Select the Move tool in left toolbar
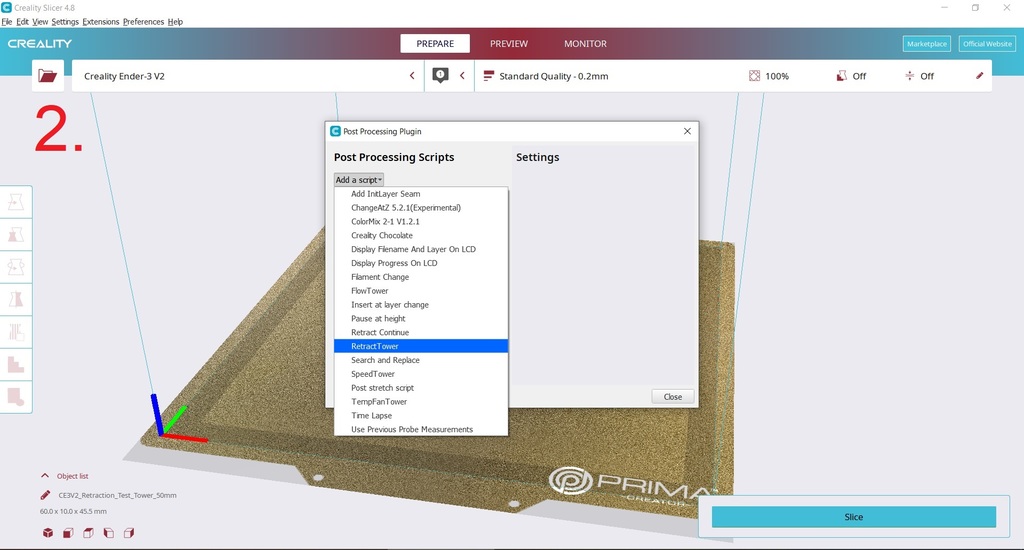This screenshot has height=550, width=1024. point(17,202)
